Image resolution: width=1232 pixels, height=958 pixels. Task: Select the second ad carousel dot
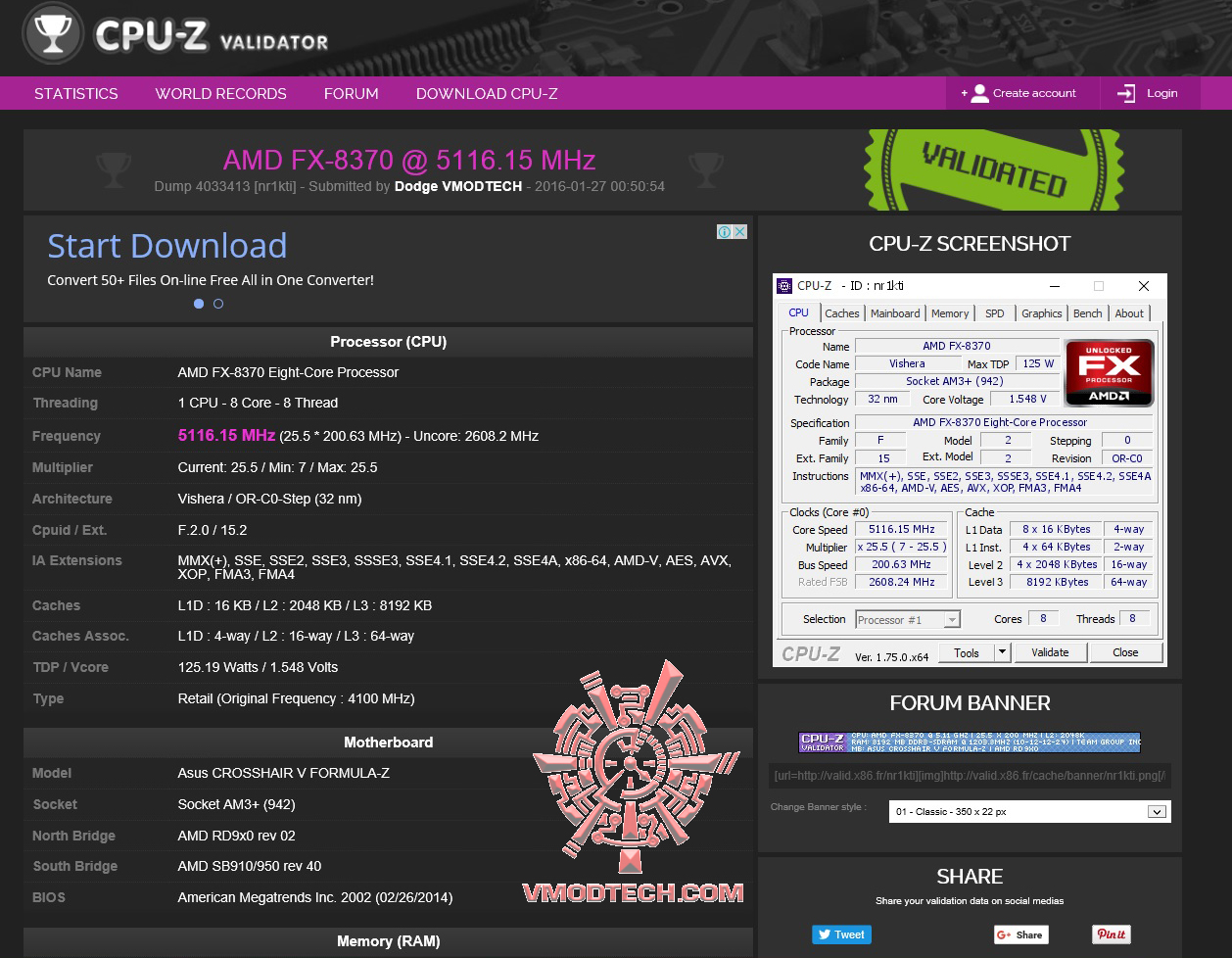click(x=218, y=304)
